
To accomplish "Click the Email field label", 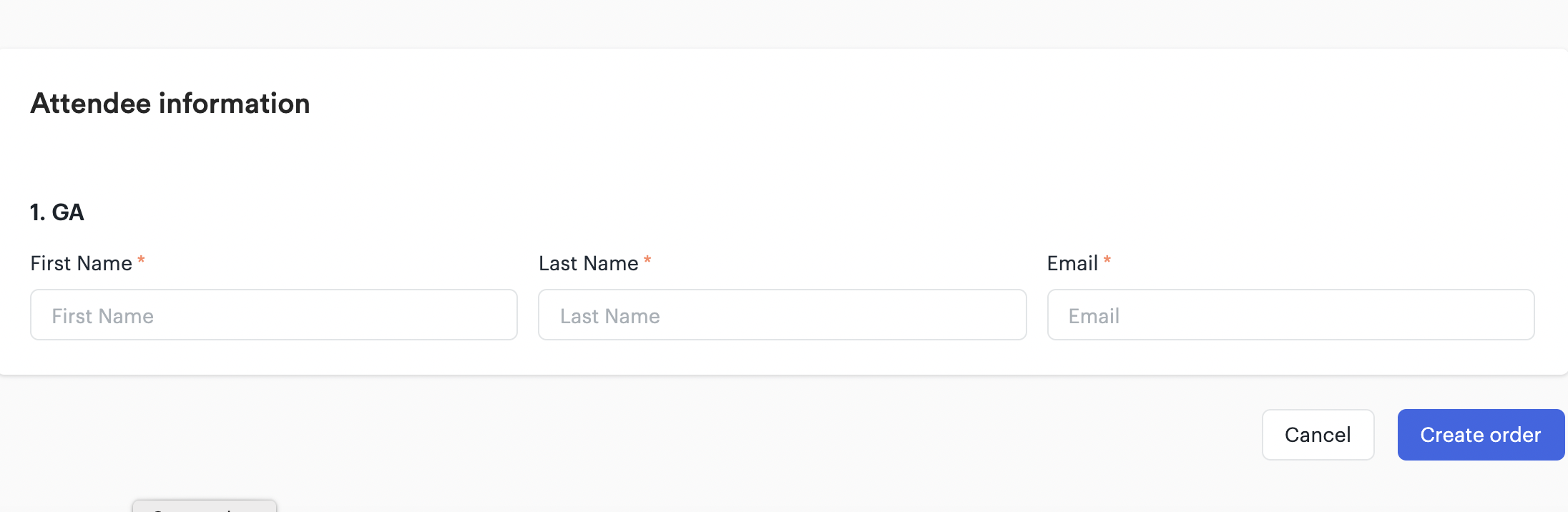I will tap(1072, 263).
